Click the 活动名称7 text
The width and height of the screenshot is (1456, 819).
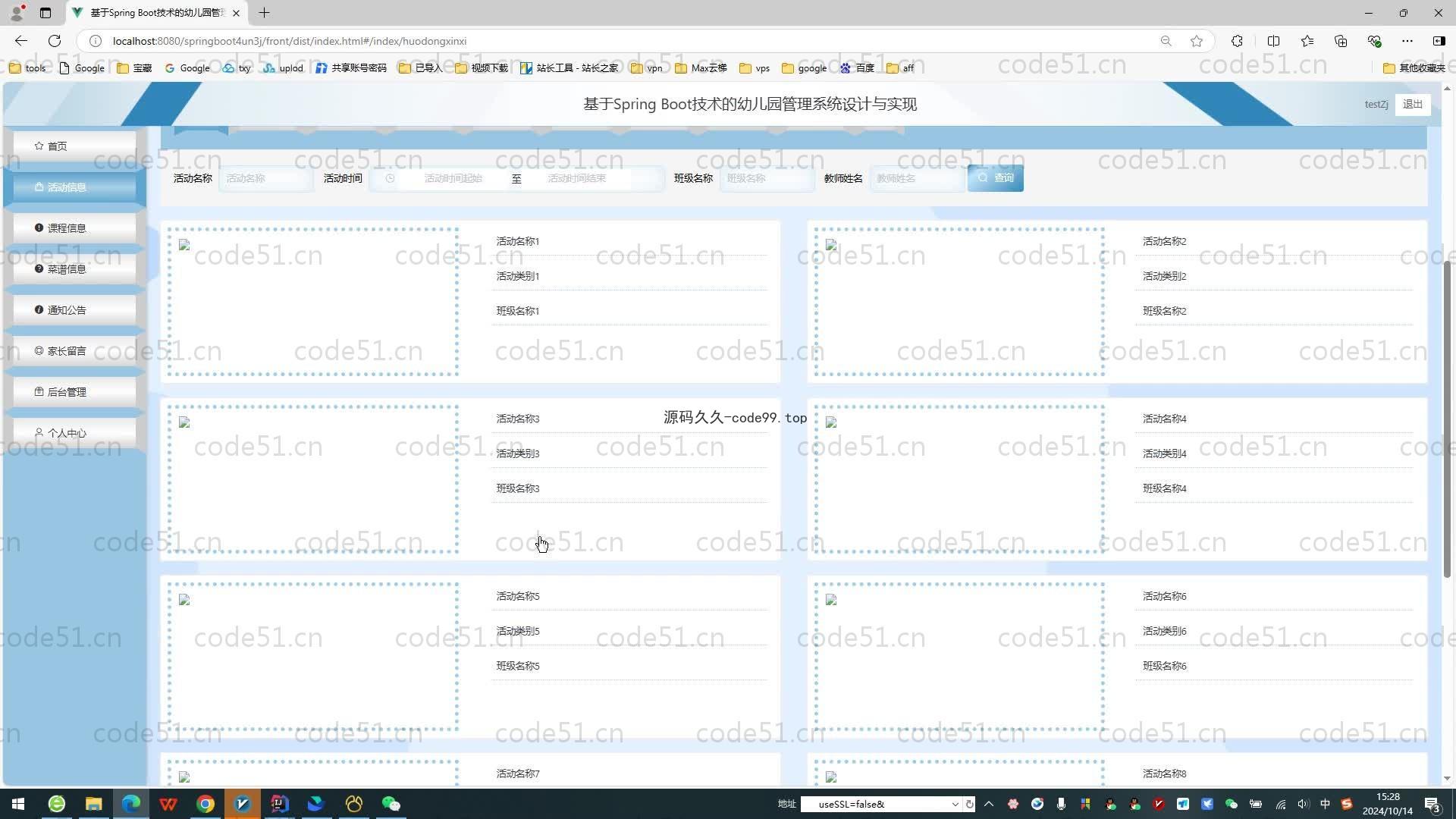517,773
